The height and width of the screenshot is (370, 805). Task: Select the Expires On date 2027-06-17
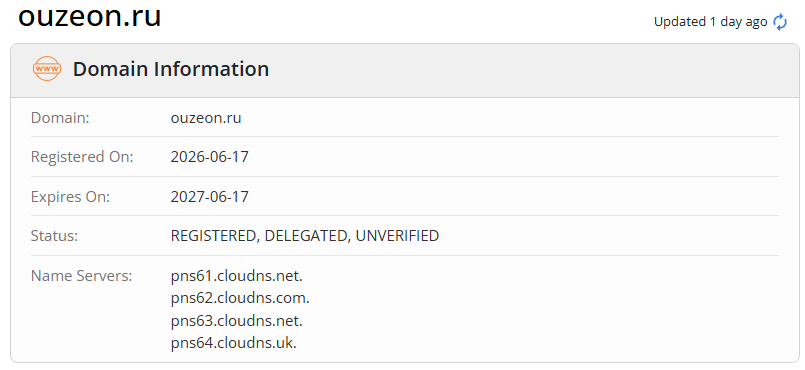pyautogui.click(x=209, y=197)
